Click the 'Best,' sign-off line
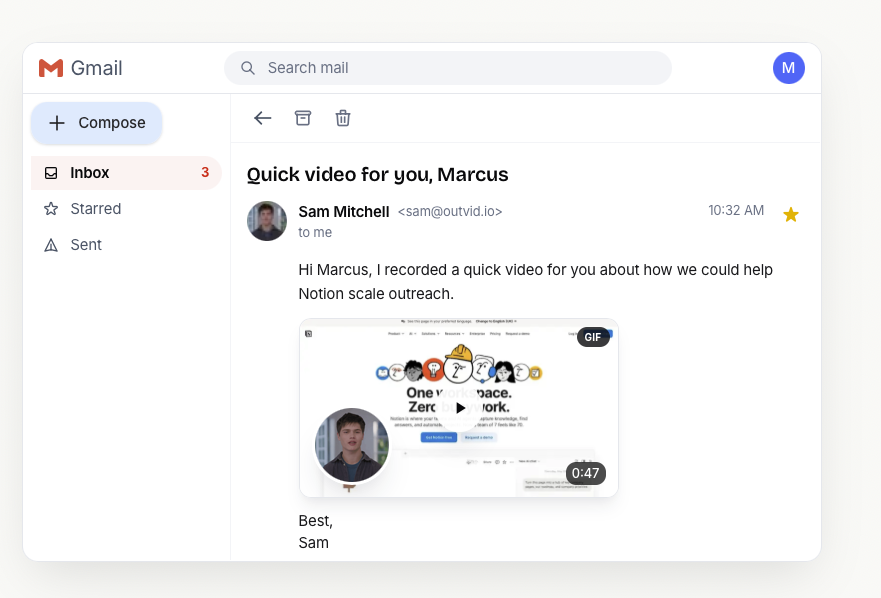This screenshot has width=881, height=598. click(x=315, y=521)
